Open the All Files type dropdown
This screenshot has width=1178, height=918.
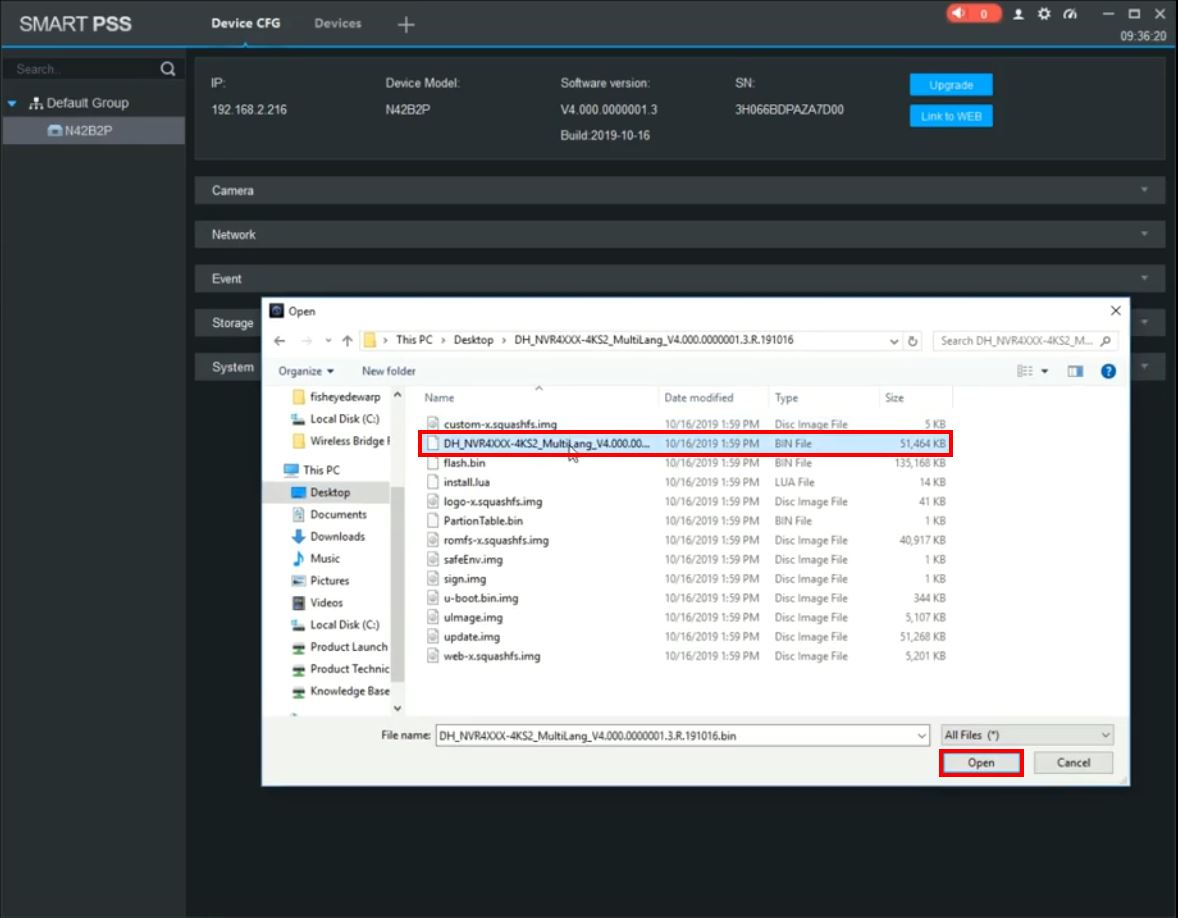(1026, 735)
